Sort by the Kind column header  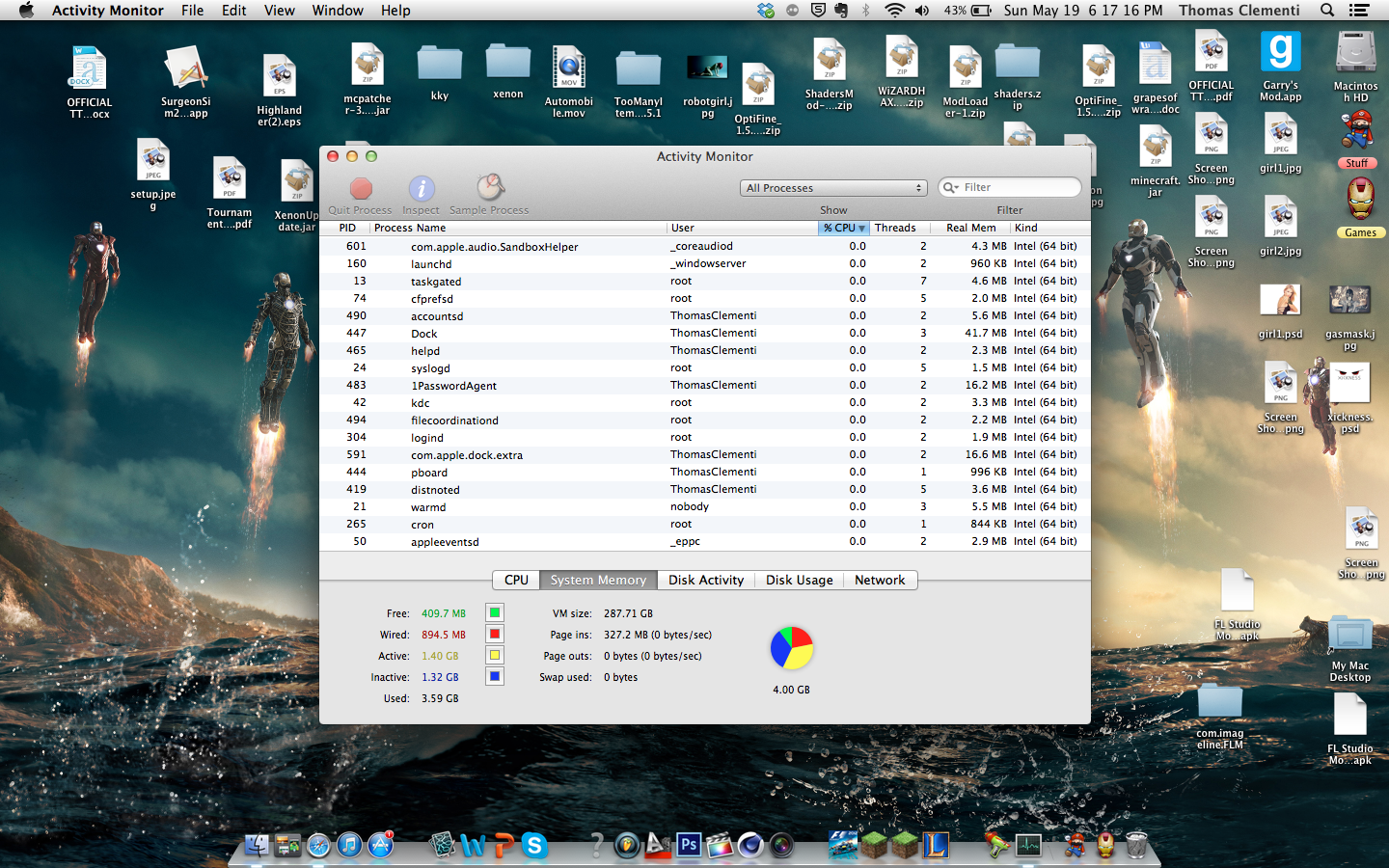tap(1050, 228)
